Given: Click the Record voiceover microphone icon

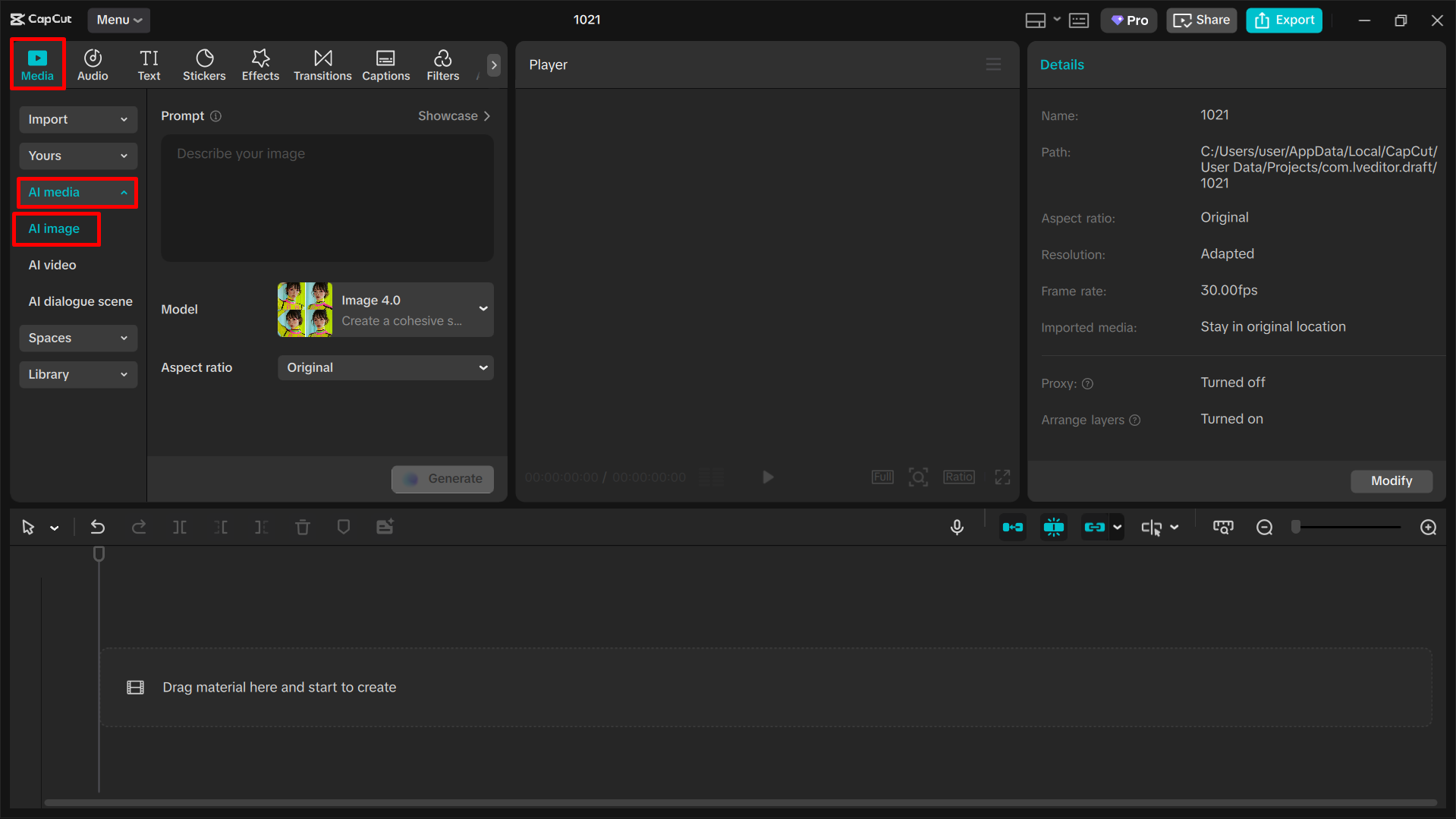Looking at the screenshot, I should point(957,526).
